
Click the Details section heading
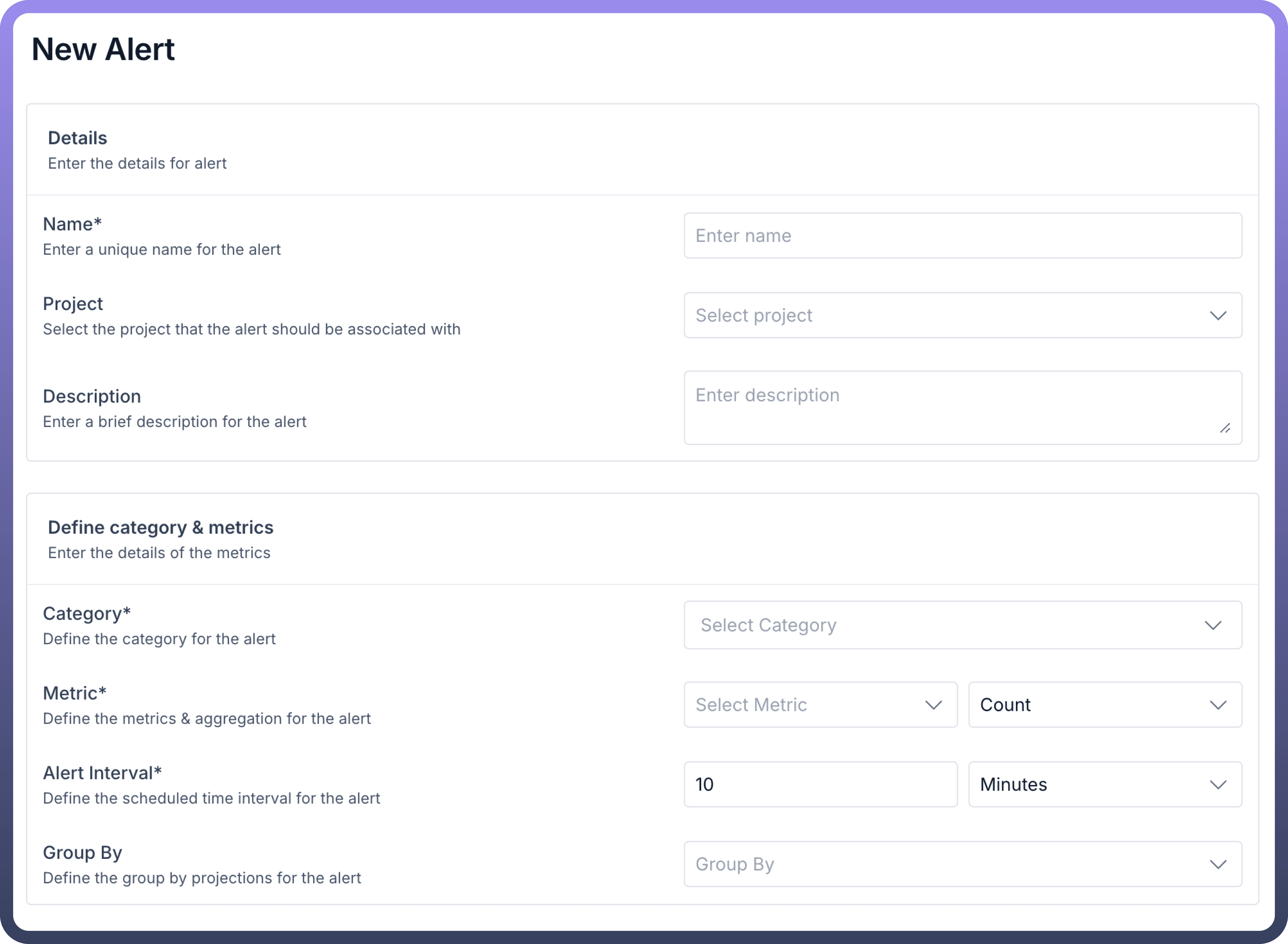[77, 138]
